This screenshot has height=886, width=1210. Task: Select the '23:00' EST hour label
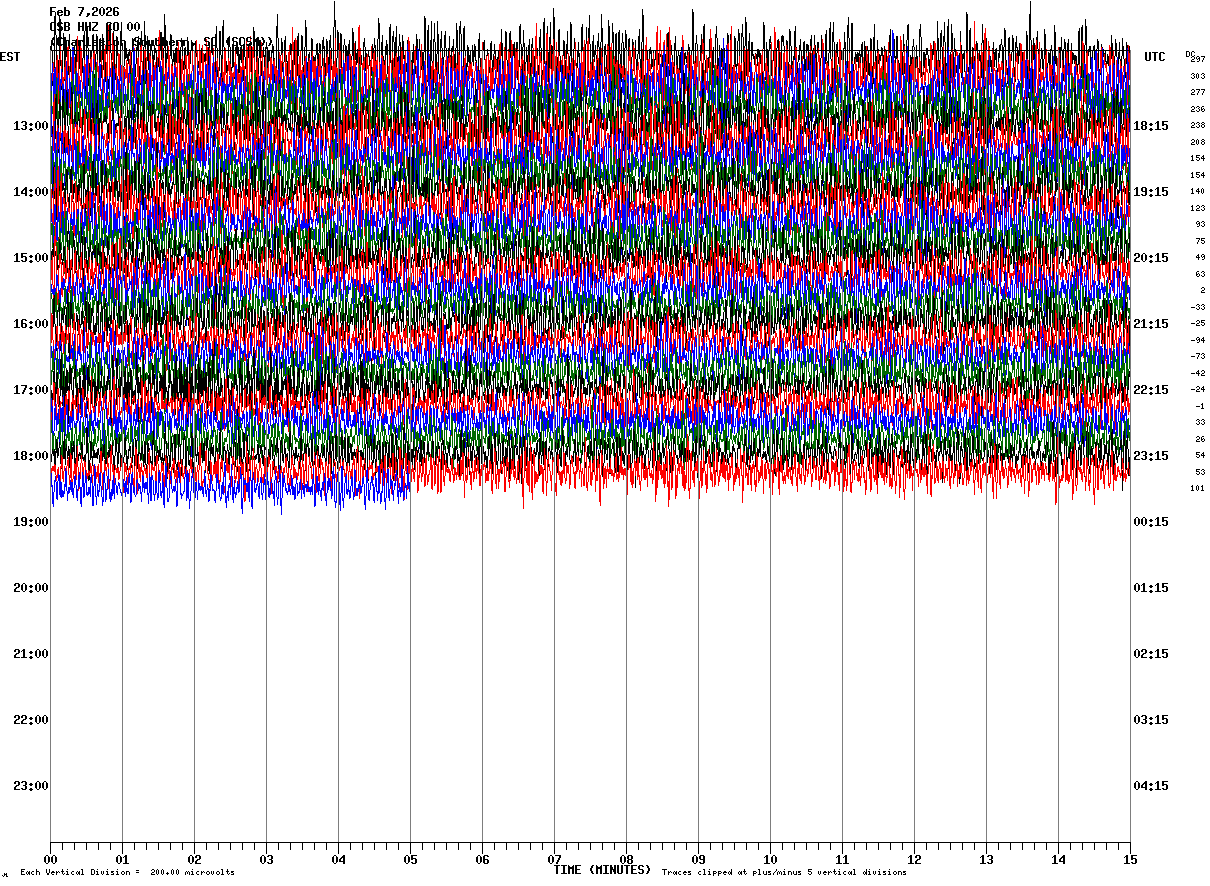tap(31, 786)
